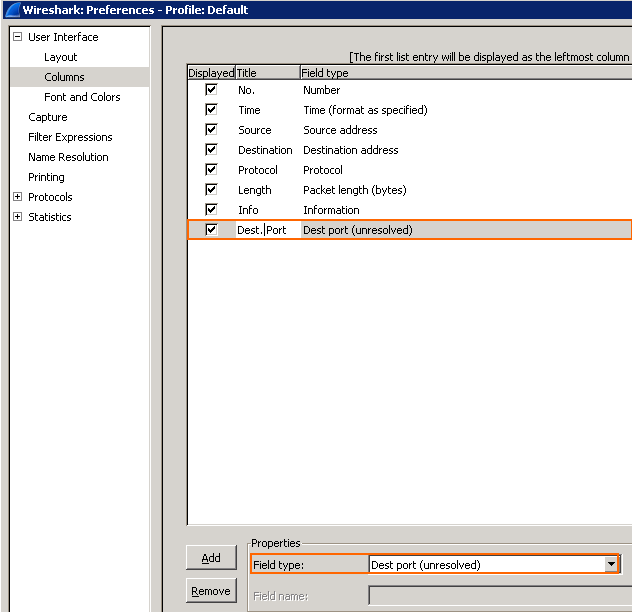Select the Field type combo box value
Screen dimensions: 632x612
click(x=487, y=564)
